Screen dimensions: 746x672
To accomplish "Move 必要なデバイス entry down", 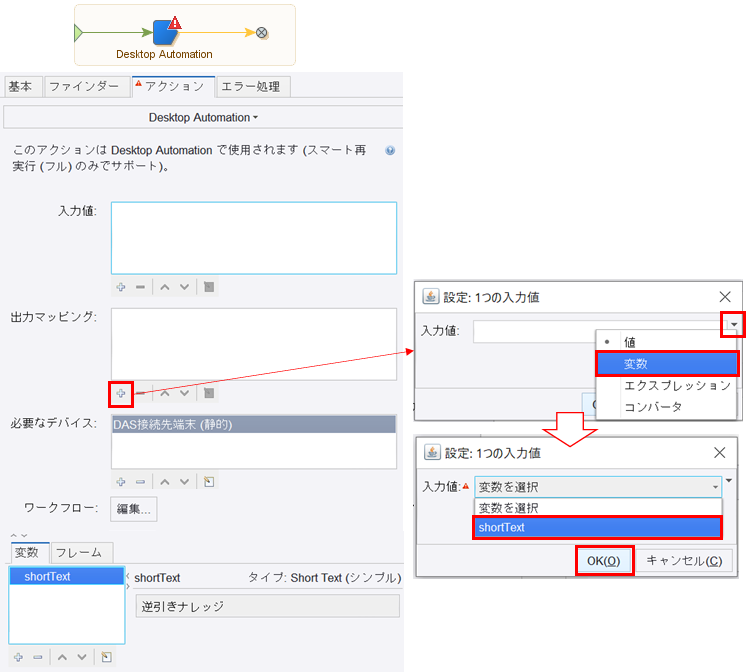I will [185, 482].
